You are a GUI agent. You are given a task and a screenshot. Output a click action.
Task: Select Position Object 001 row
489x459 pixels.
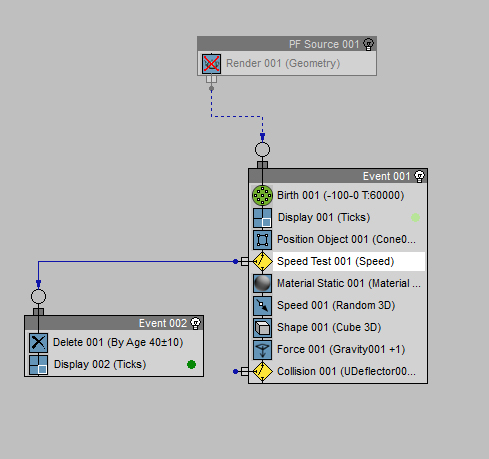[x=338, y=239]
